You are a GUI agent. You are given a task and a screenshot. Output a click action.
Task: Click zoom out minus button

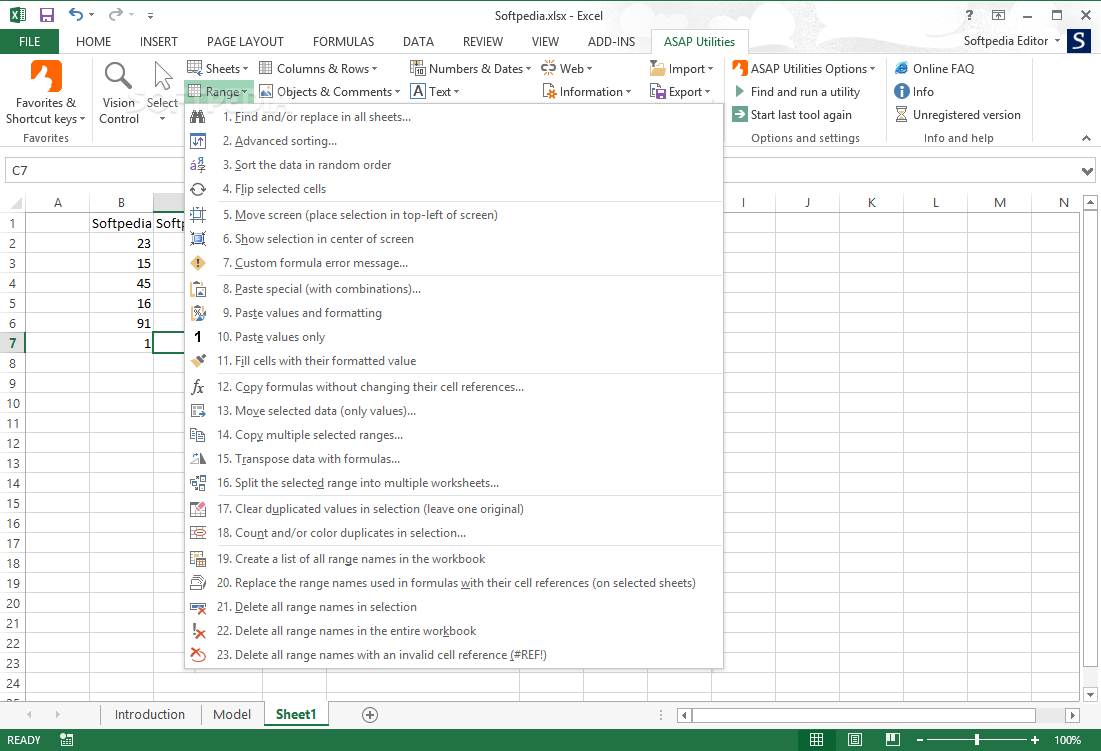pyautogui.click(x=920, y=740)
